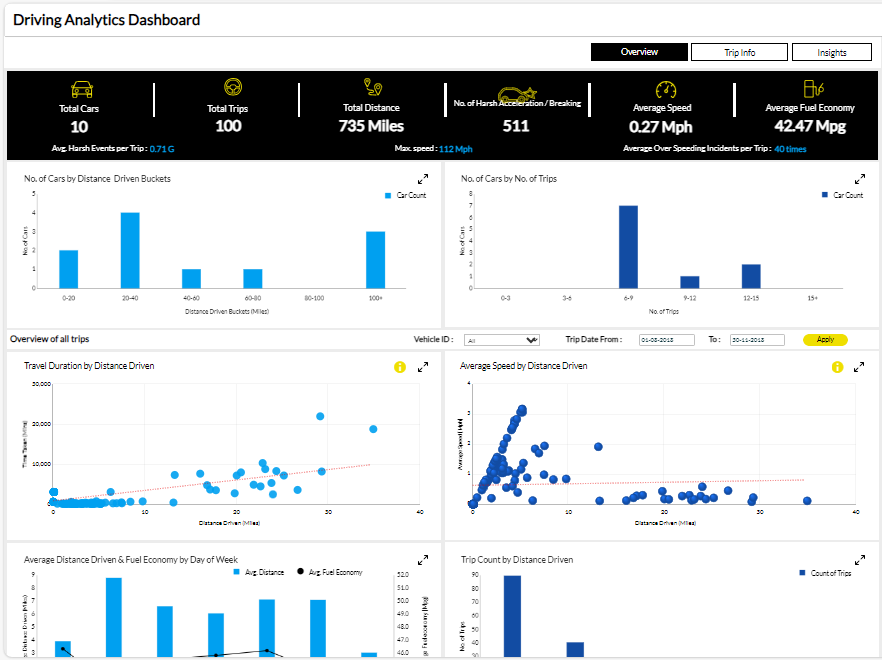This screenshot has height=660, width=882.
Task: Click the Total Trips value 100
Action: (228, 125)
